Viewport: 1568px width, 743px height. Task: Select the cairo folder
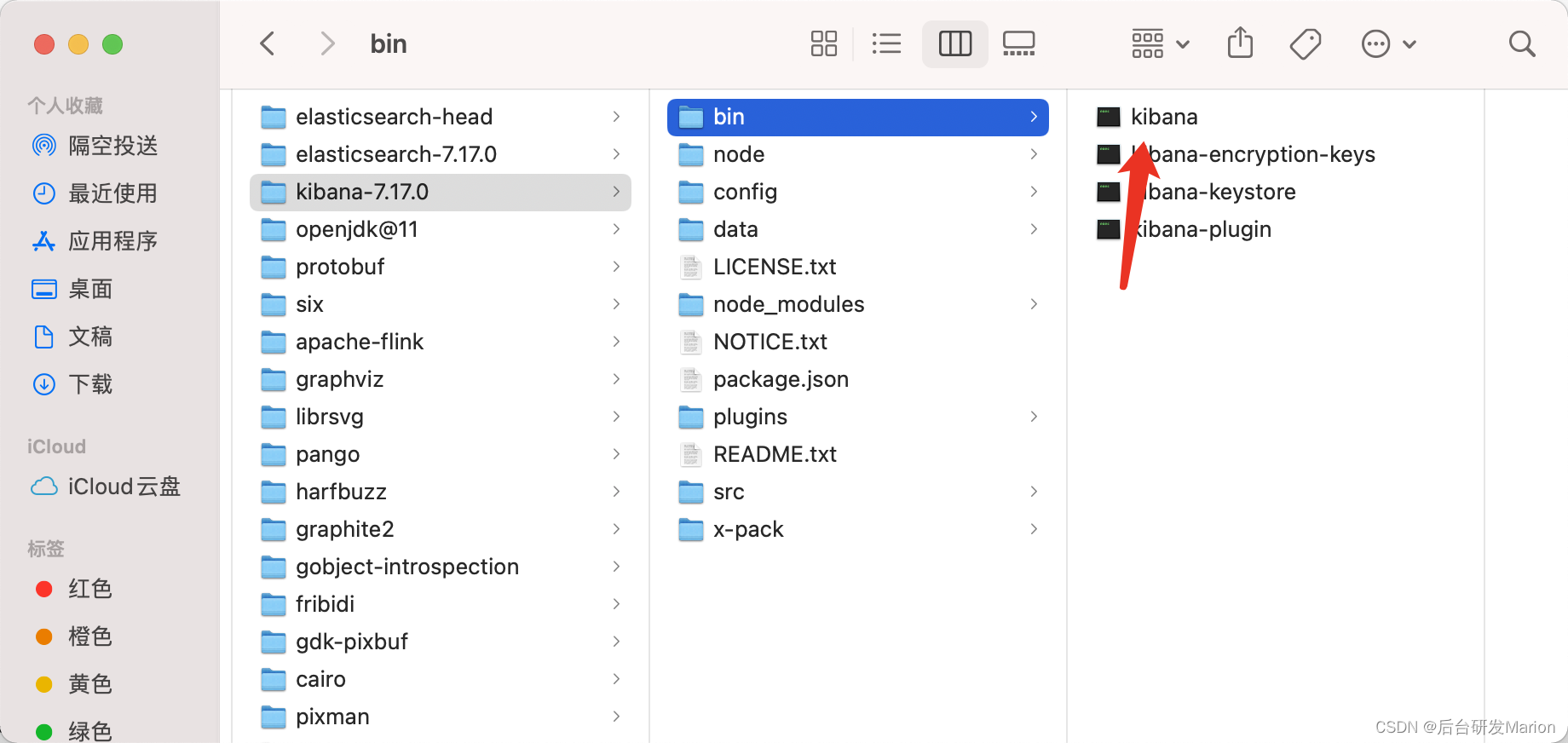click(x=441, y=679)
